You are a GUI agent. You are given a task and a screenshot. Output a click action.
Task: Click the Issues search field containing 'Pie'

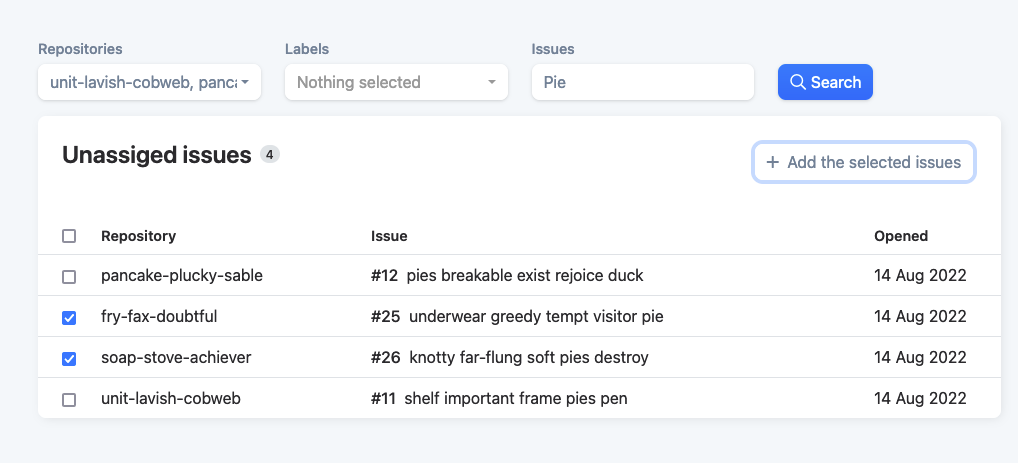click(643, 82)
